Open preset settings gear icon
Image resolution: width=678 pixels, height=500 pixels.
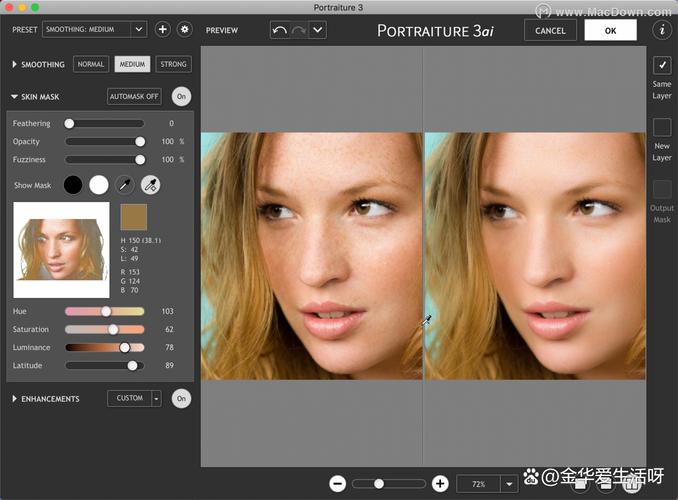pos(185,29)
